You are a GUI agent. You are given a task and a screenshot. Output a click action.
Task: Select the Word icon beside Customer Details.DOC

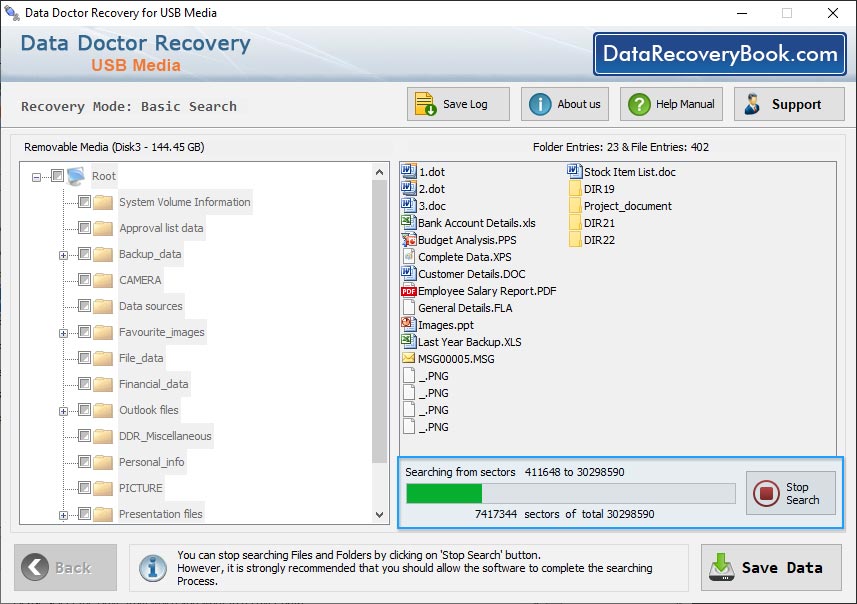(410, 272)
